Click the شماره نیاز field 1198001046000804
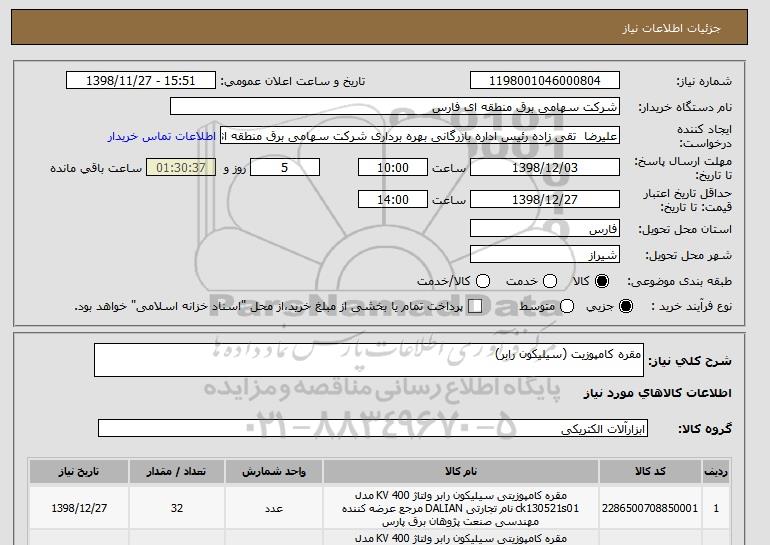This screenshot has width=770, height=545. tap(545, 81)
